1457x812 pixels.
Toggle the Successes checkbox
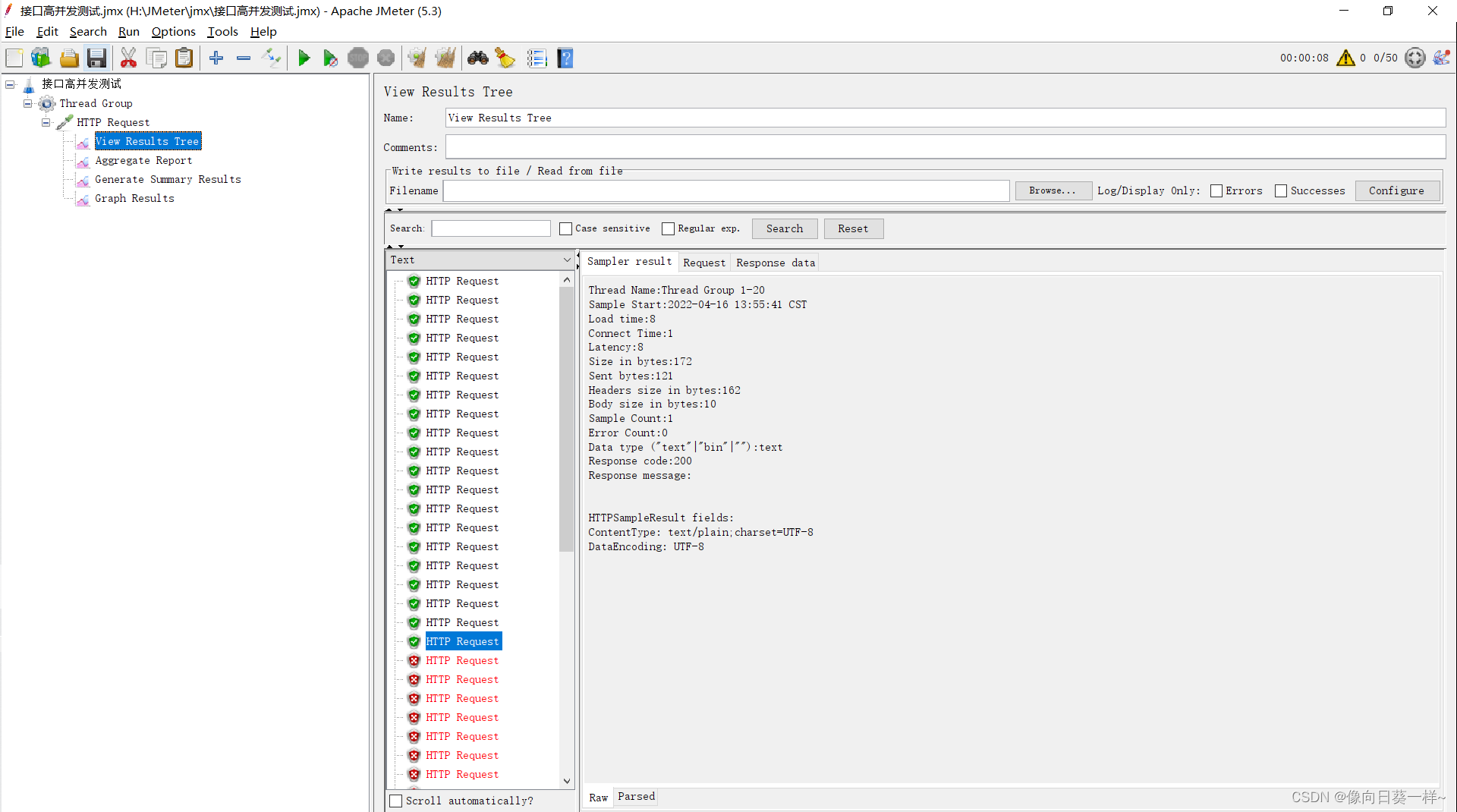tap(1281, 191)
